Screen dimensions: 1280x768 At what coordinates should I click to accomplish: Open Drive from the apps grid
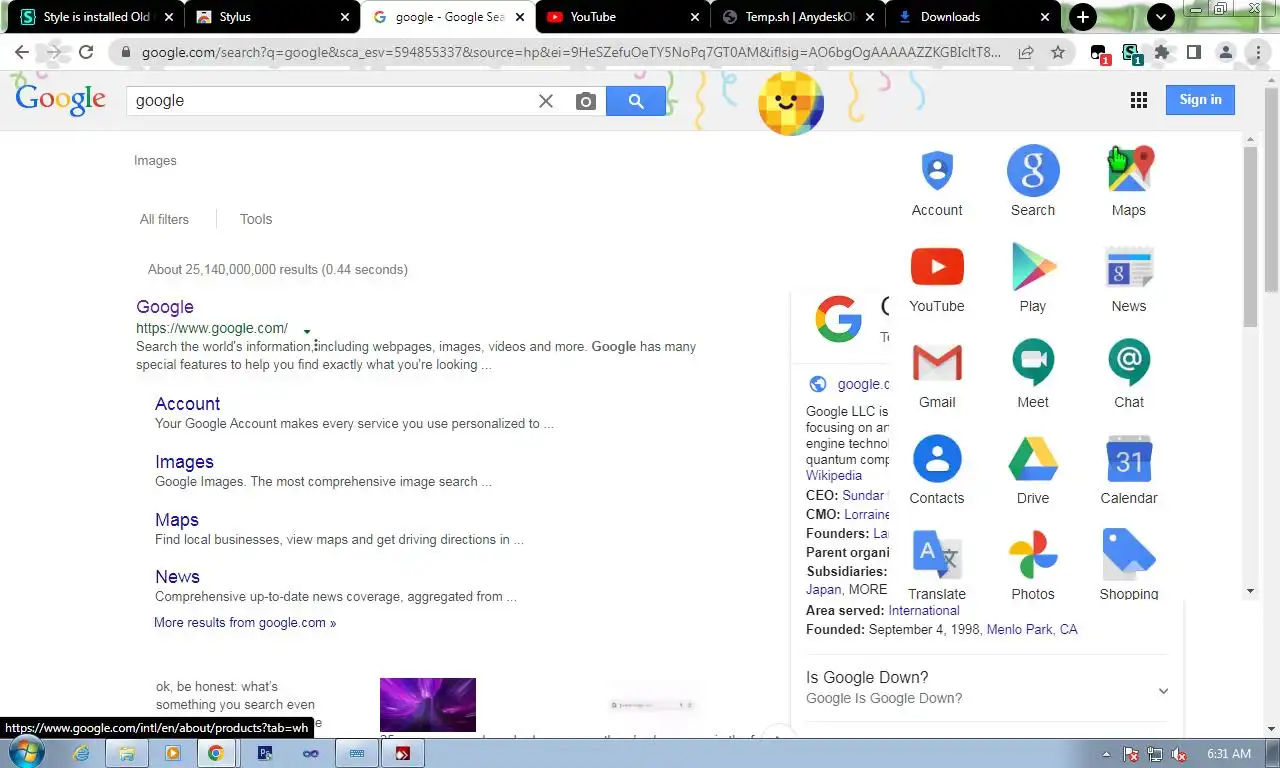pyautogui.click(x=1033, y=460)
